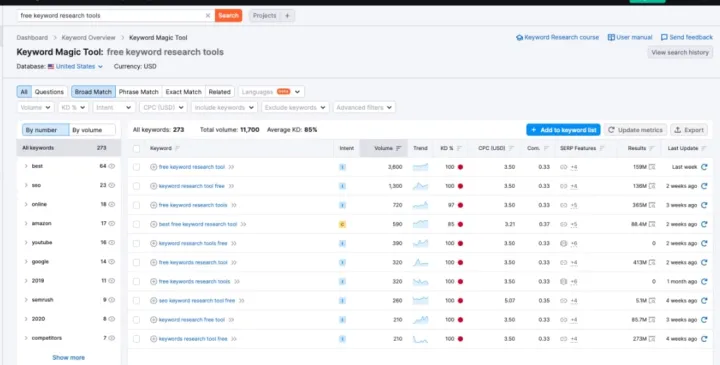Refresh the 'seo keyword research tool free' row
The width and height of the screenshot is (720, 365).
pos(704,301)
